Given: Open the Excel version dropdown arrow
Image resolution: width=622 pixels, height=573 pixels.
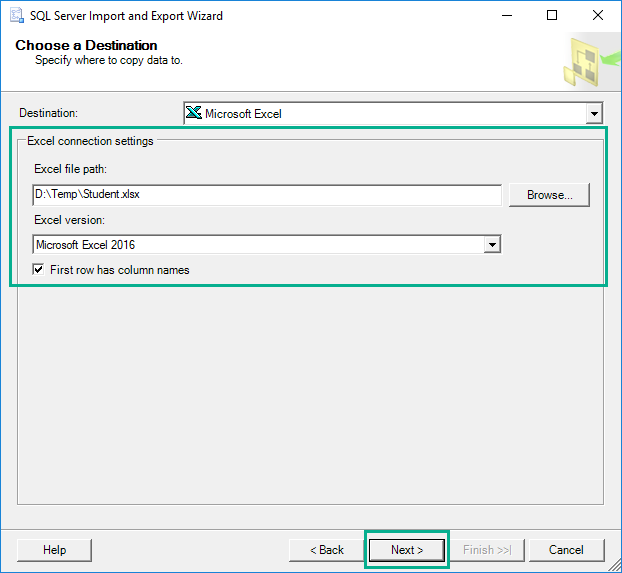Looking at the screenshot, I should point(492,244).
